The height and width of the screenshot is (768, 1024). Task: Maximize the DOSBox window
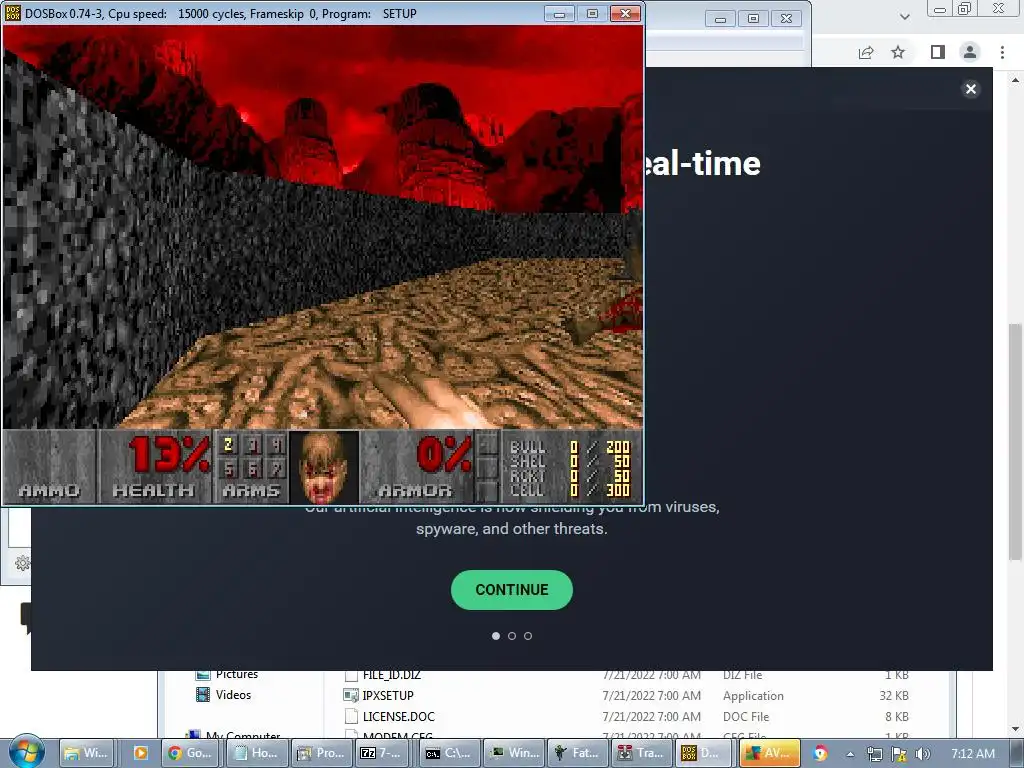point(592,14)
